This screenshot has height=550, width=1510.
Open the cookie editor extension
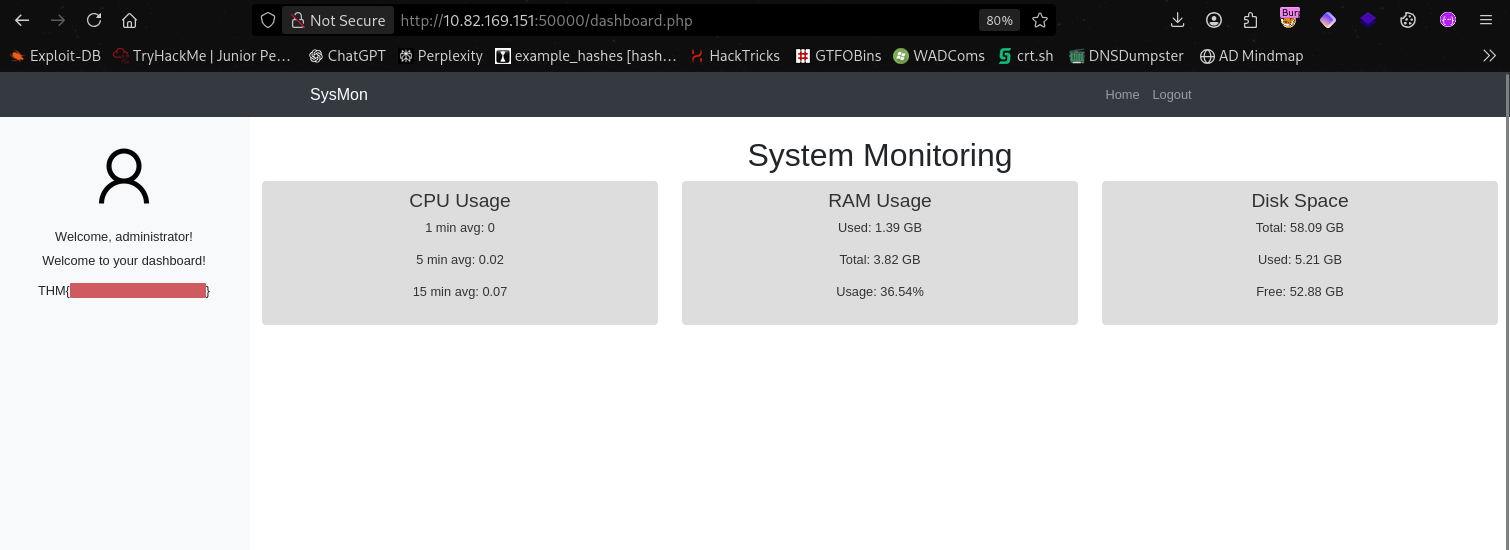[1408, 20]
